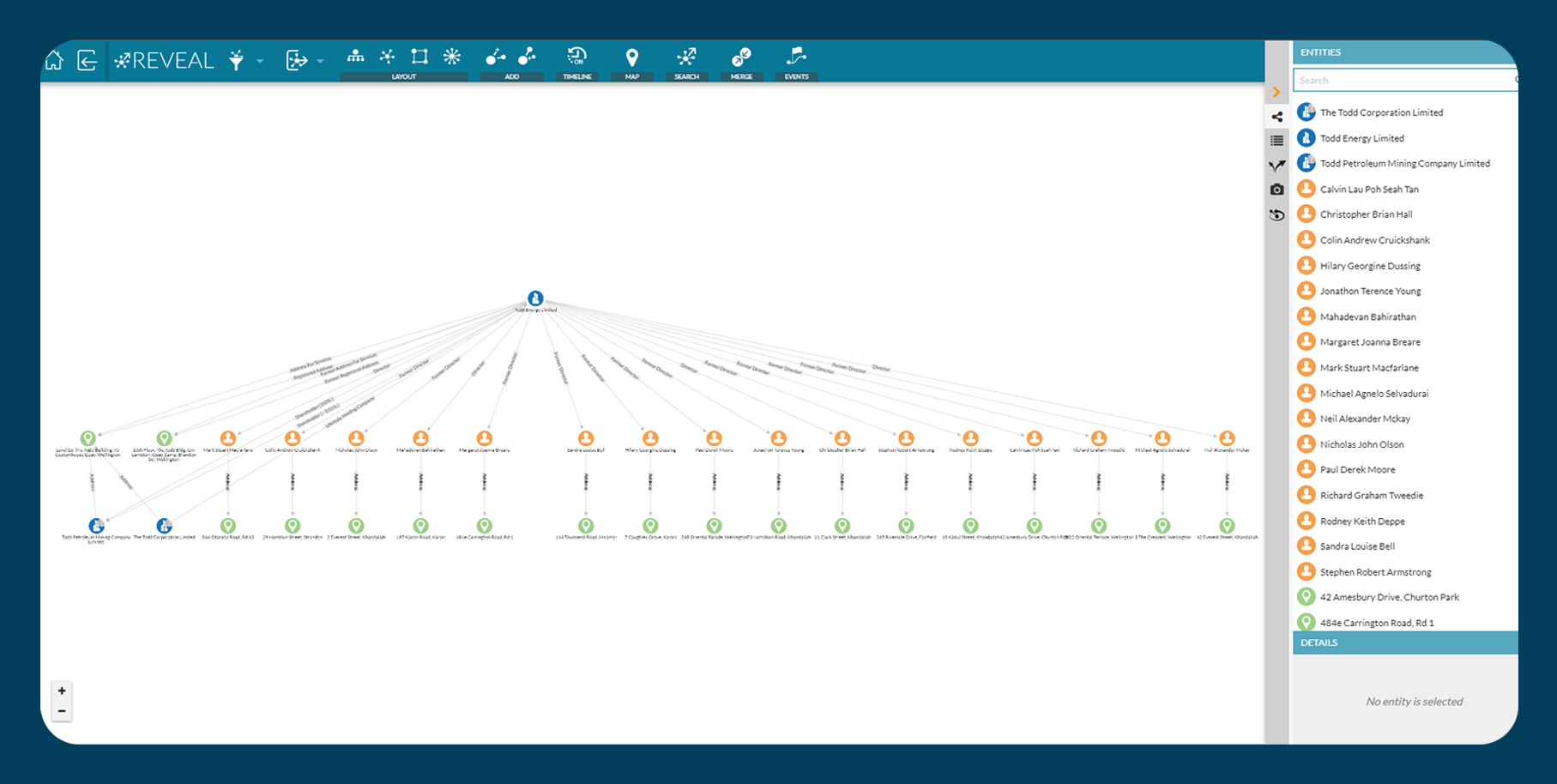Click the ENTITIES panel header
Viewport: 1557px width, 784px height.
(x=1321, y=52)
